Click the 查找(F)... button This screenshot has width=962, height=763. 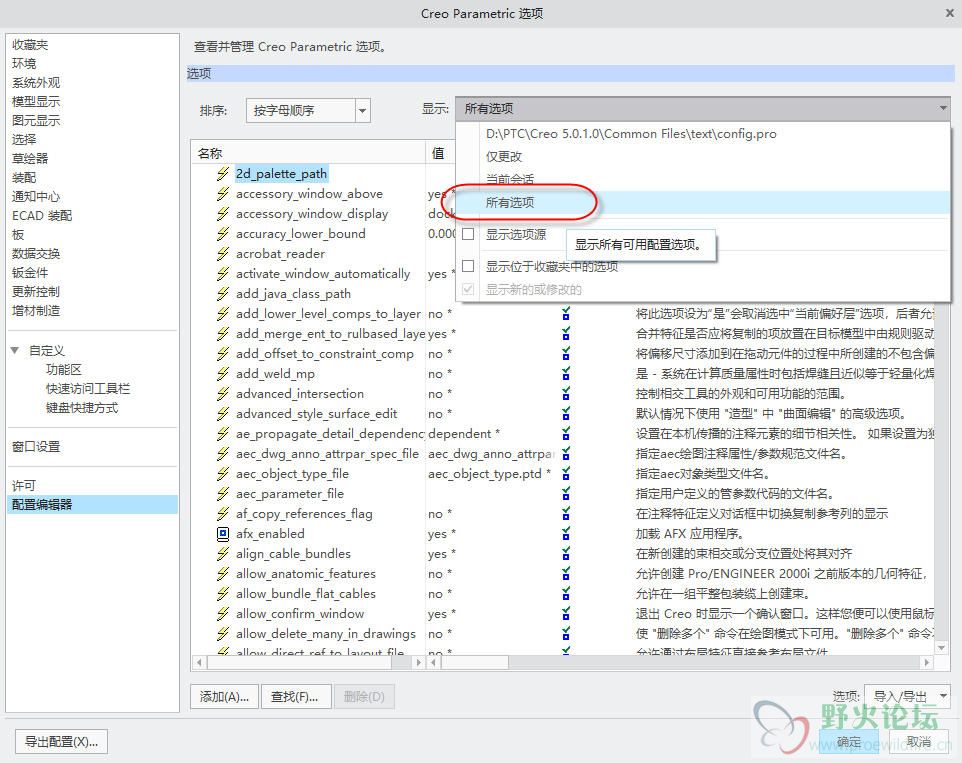(297, 697)
